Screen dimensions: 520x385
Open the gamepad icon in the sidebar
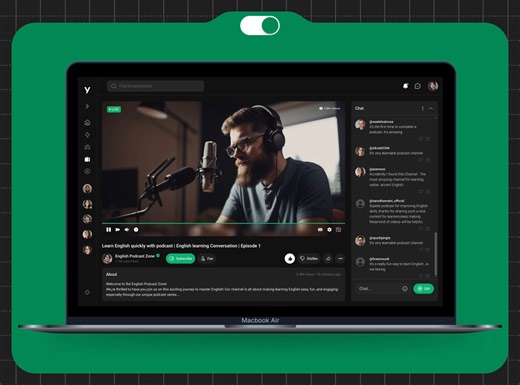click(x=87, y=147)
